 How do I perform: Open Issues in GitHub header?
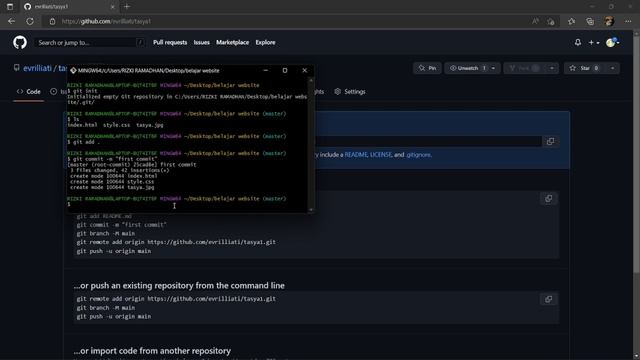click(201, 42)
